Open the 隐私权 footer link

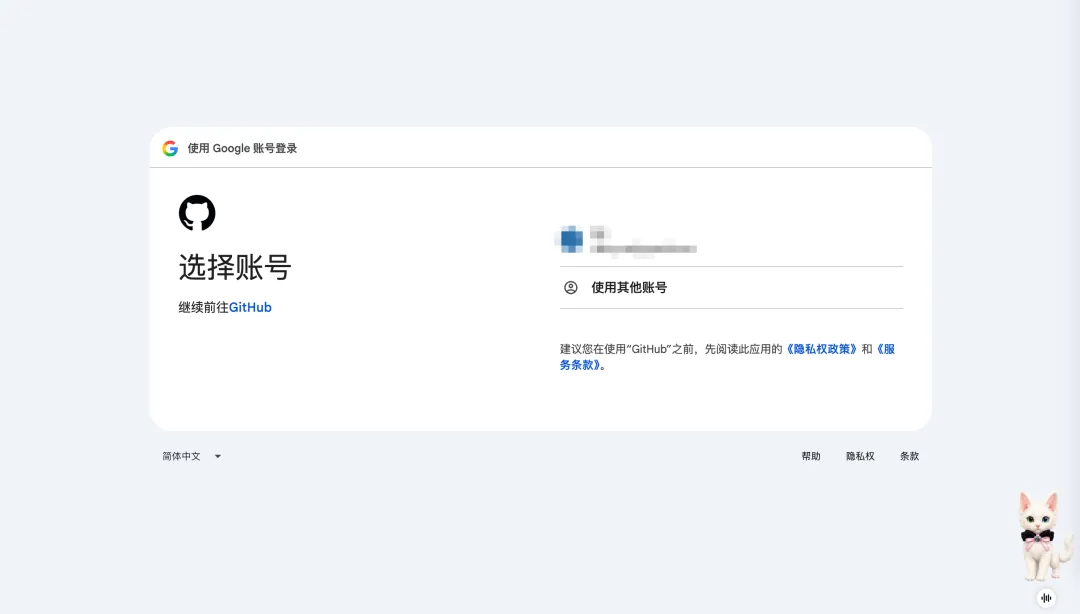(860, 456)
